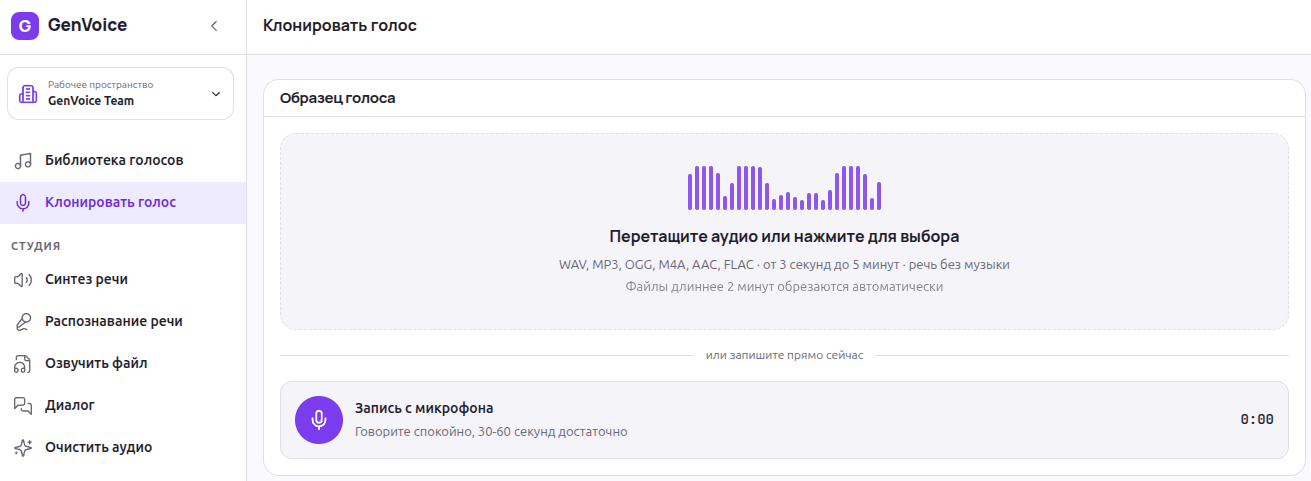Click the workspace building icon

tap(29, 94)
